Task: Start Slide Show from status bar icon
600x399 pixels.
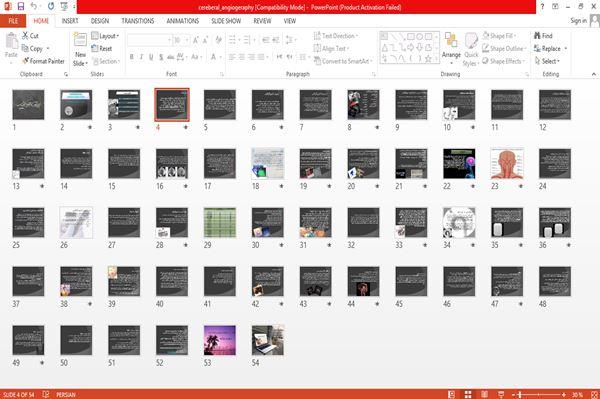Action: tap(501, 394)
